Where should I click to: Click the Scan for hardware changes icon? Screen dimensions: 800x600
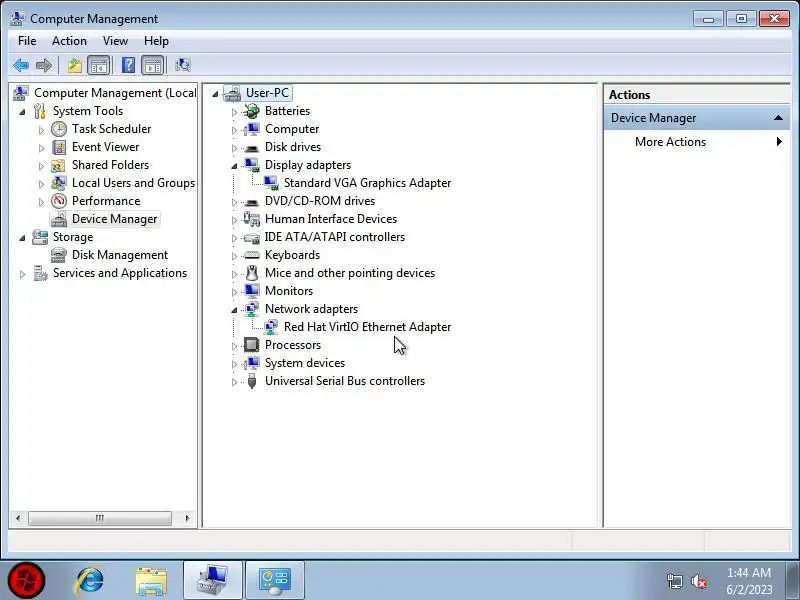coord(182,65)
